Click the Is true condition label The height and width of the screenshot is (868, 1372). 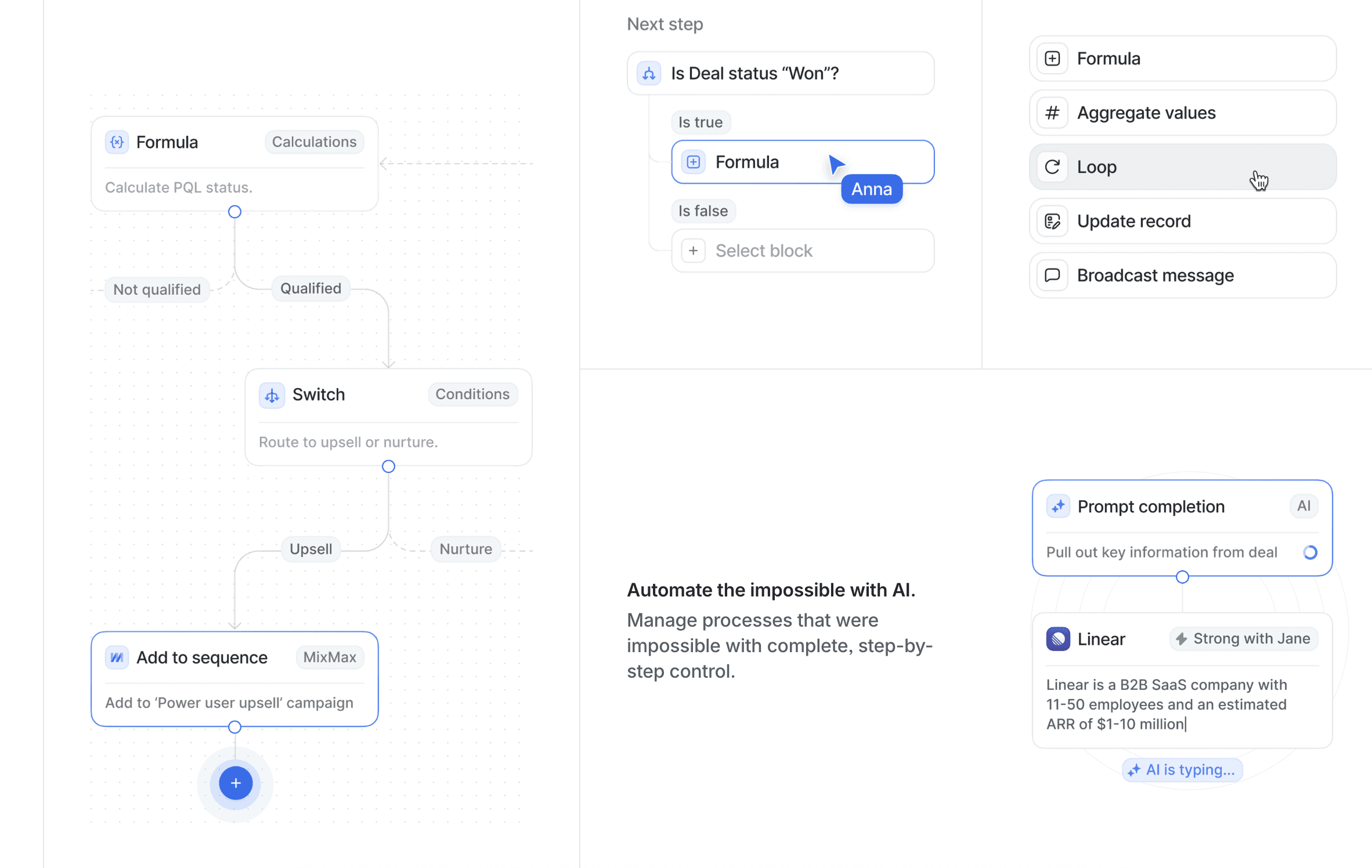pos(701,122)
